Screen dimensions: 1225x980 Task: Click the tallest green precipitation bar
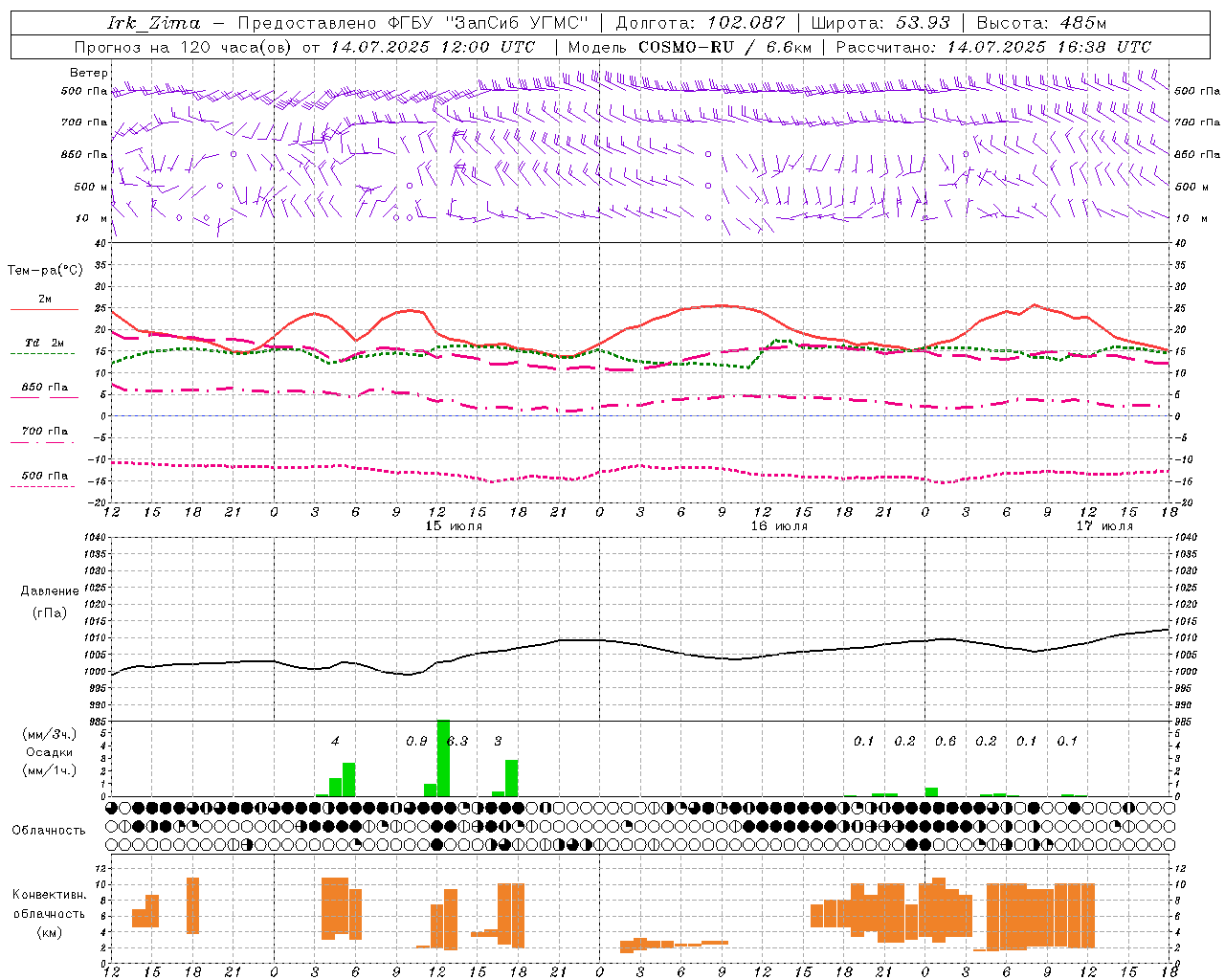coord(443,758)
